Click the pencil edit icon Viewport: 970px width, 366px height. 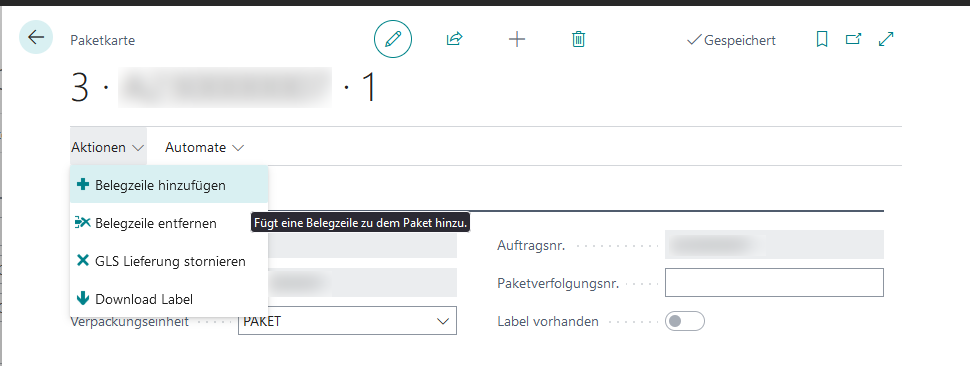click(x=393, y=40)
